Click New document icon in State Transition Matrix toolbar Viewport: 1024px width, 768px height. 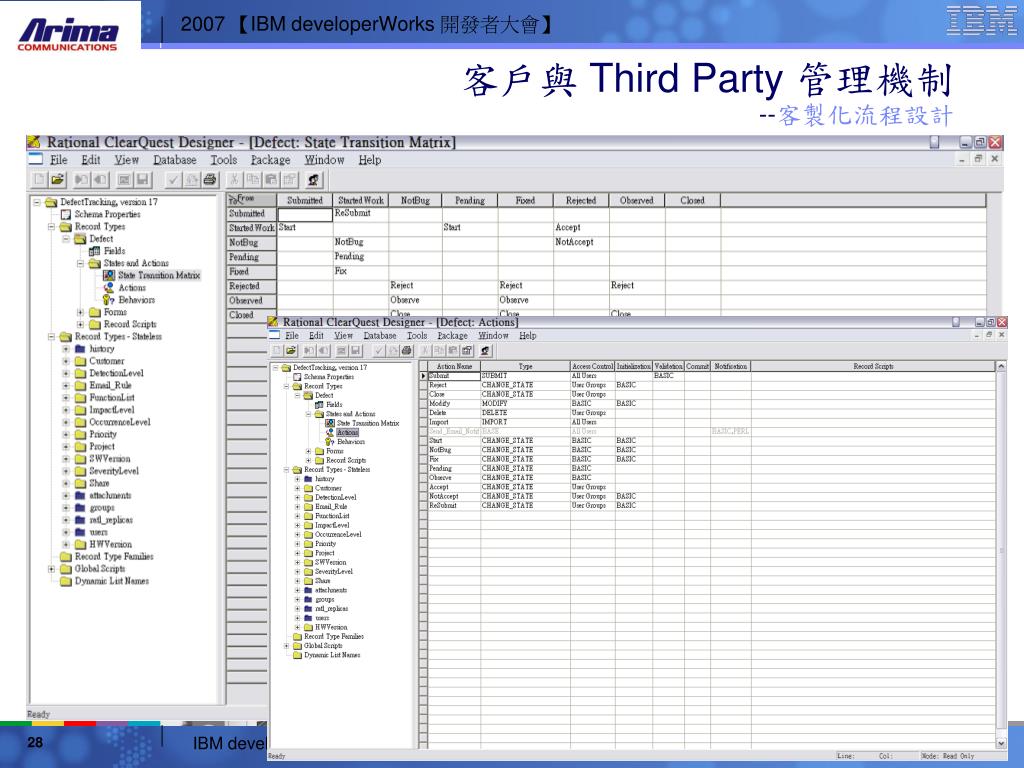[x=40, y=179]
